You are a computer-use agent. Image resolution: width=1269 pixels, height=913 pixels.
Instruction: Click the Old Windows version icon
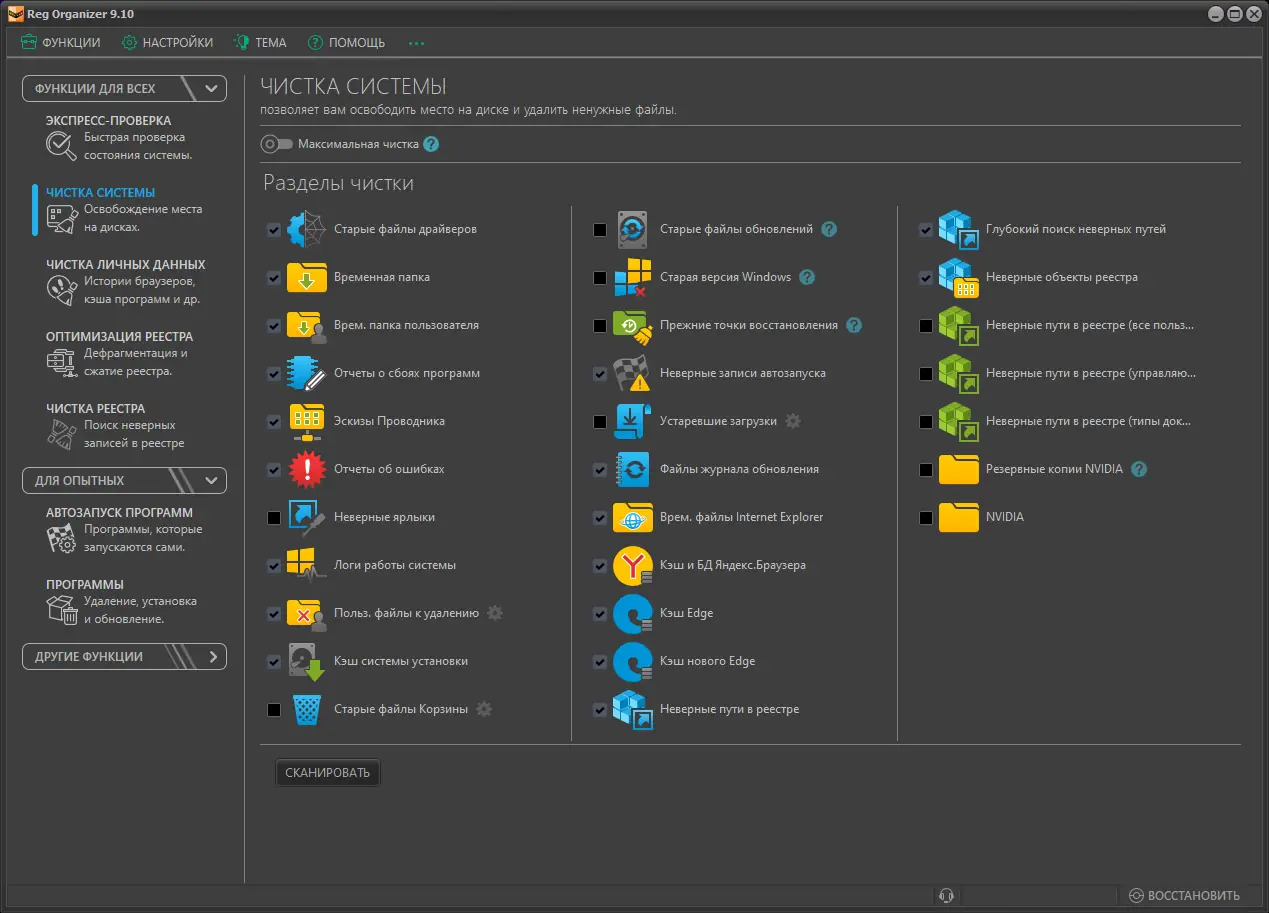click(x=633, y=278)
